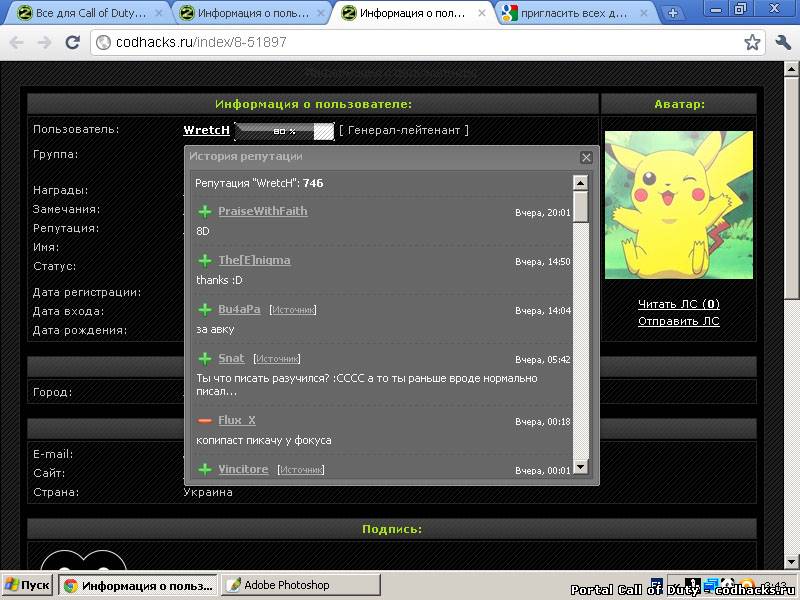Switch to the 'Все для Call of Duty' tab
The height and width of the screenshot is (600, 800).
coord(87,13)
